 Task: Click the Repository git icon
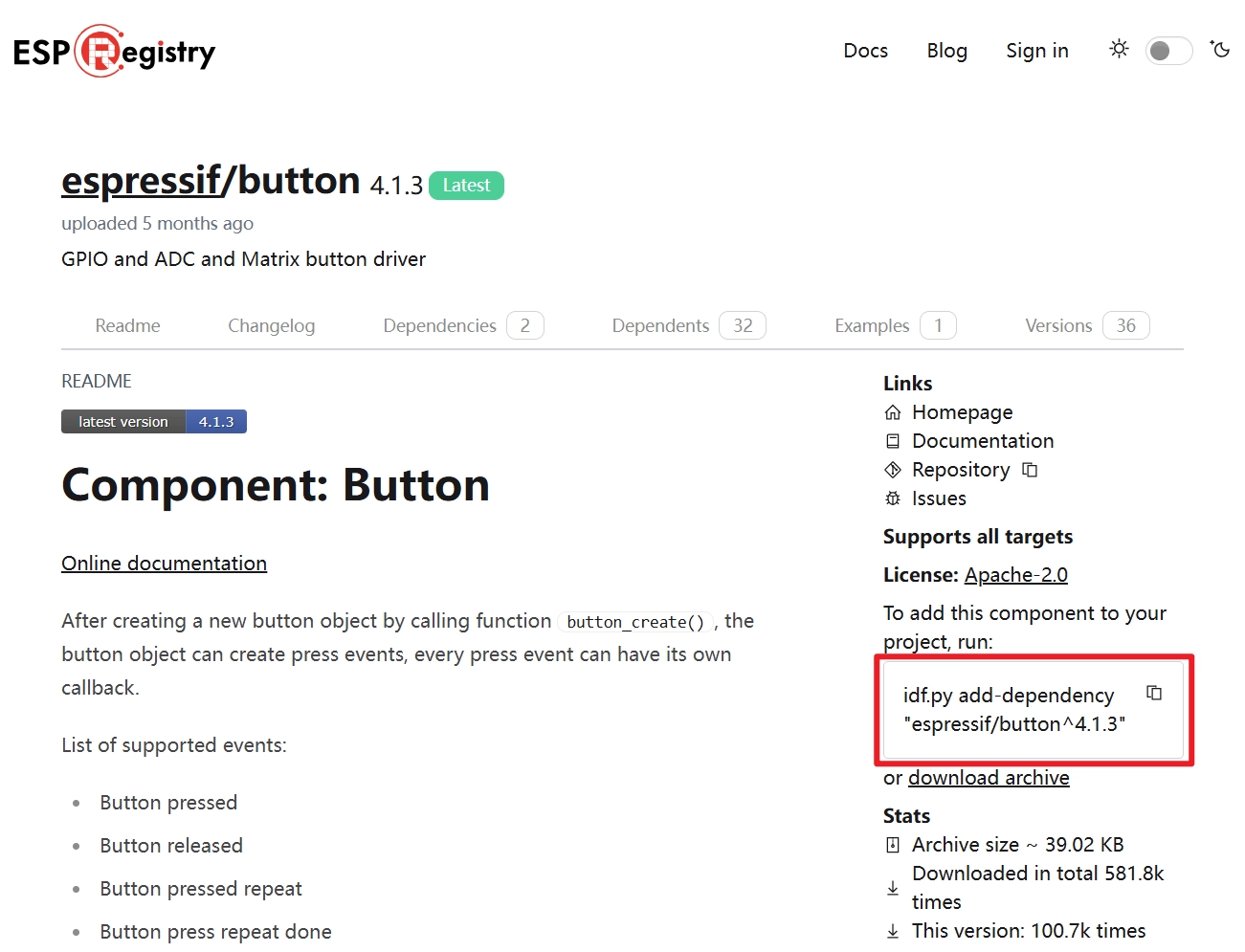point(893,470)
